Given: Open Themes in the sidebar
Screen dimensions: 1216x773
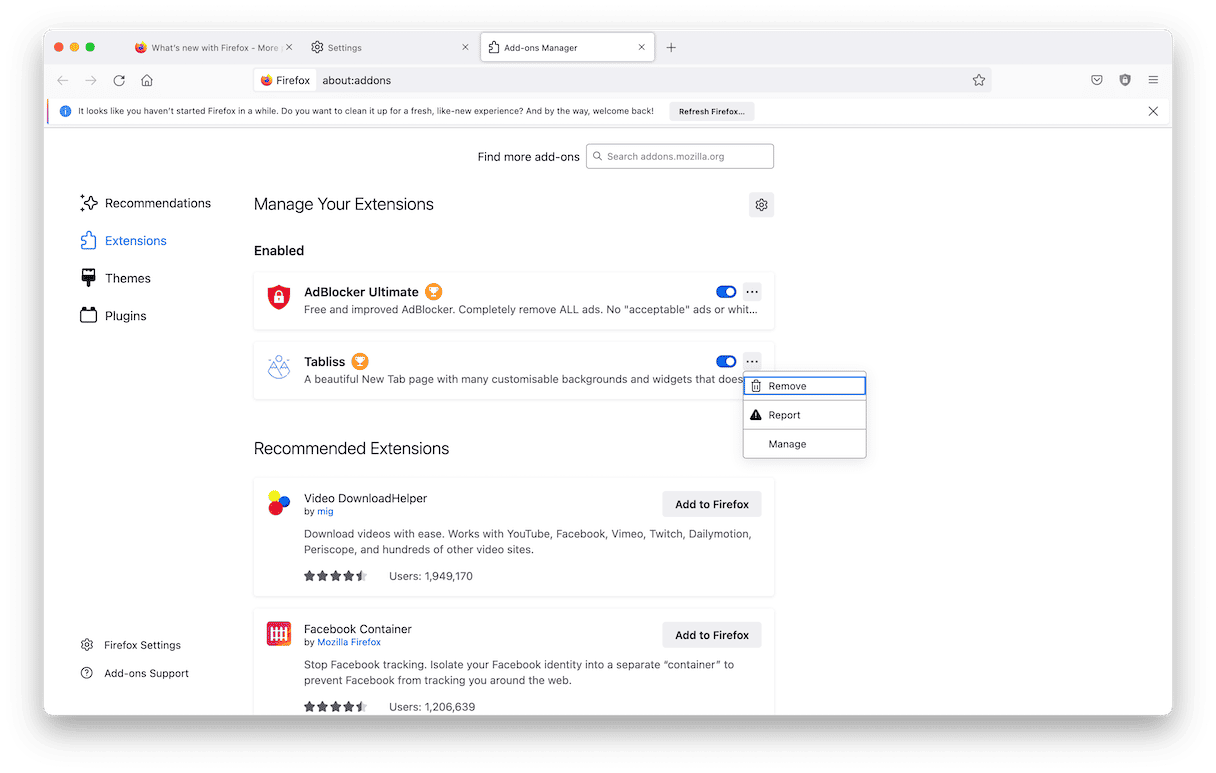Looking at the screenshot, I should (115, 278).
